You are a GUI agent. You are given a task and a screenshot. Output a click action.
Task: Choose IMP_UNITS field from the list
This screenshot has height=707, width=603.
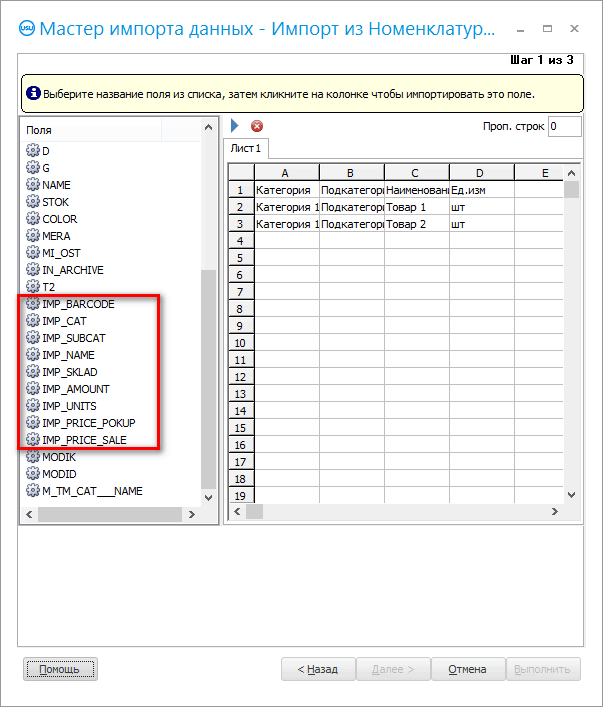69,406
